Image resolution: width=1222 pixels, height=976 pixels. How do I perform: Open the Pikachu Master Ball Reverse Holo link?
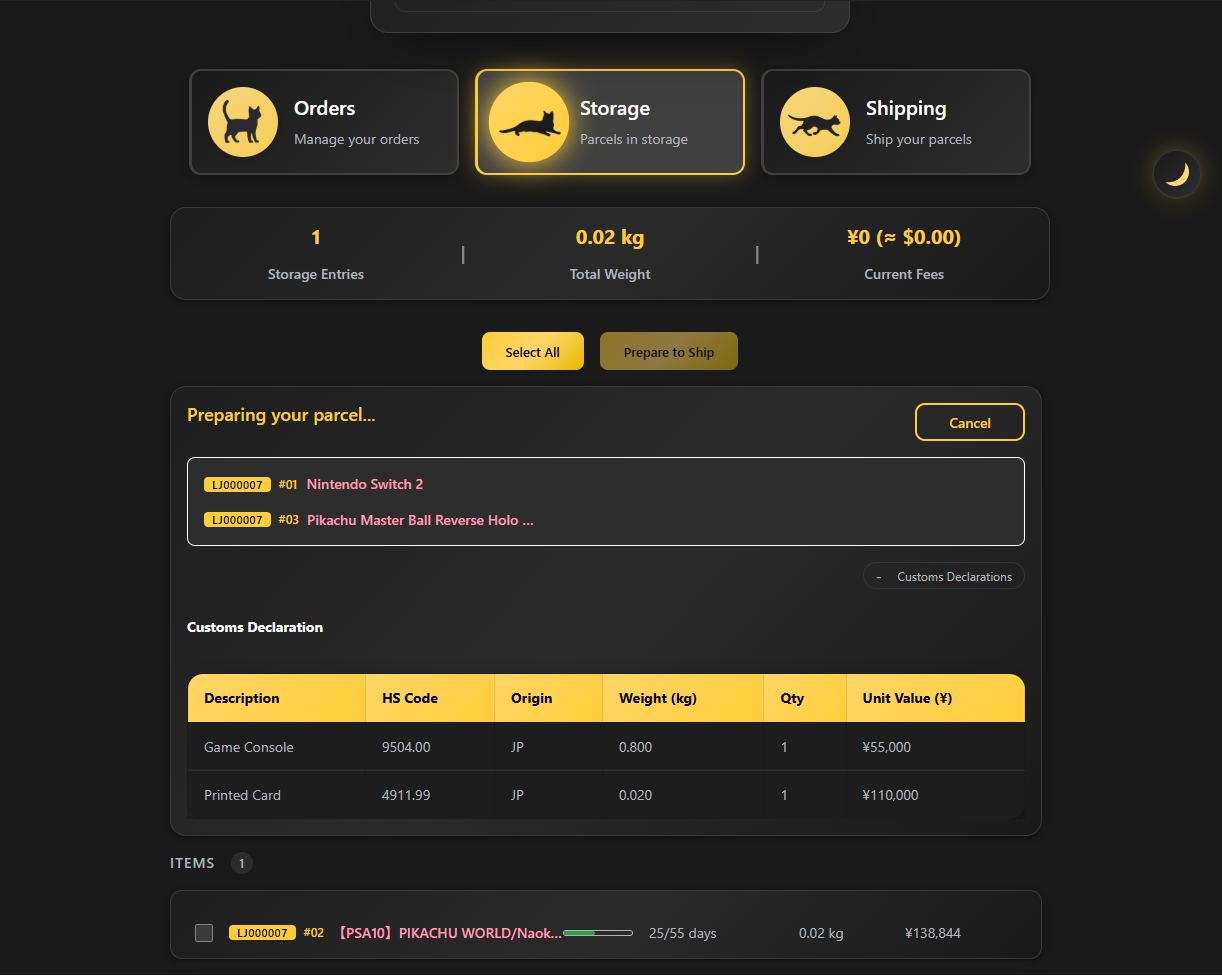[420, 520]
